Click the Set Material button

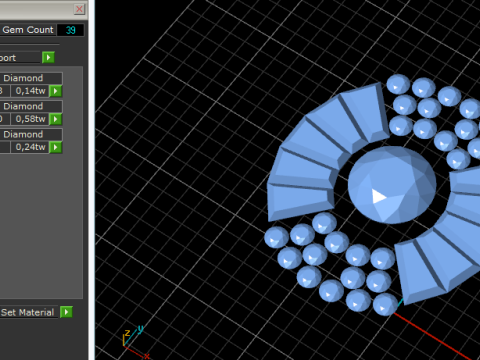pos(28,312)
